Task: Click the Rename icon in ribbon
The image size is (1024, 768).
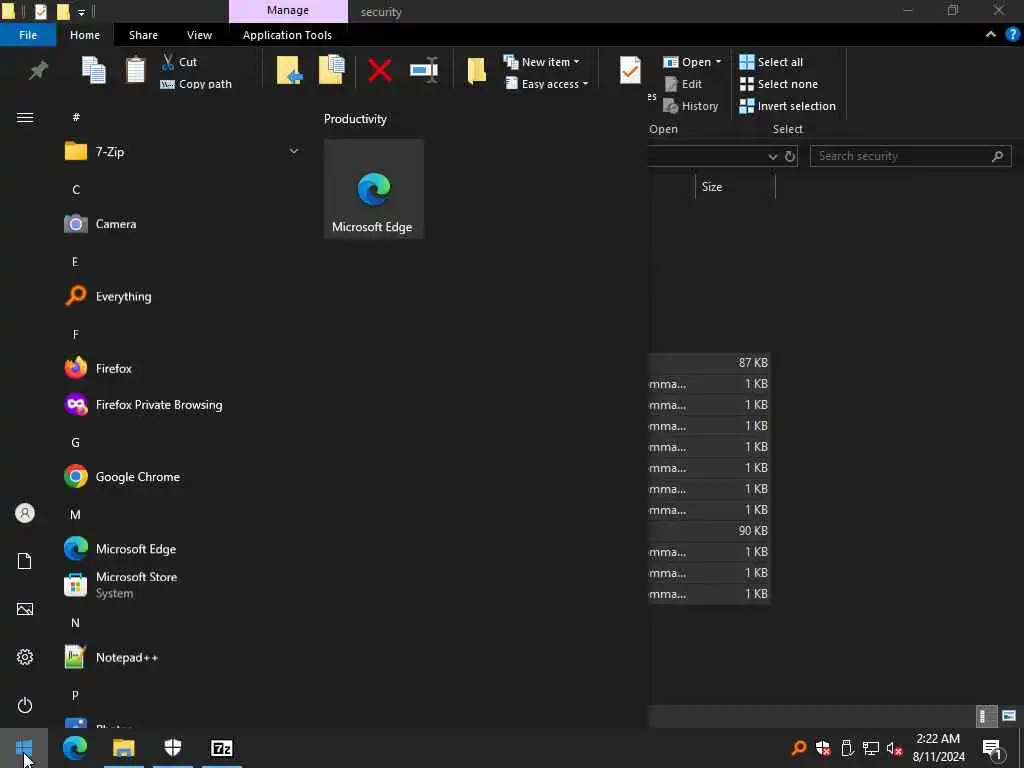Action: pyautogui.click(x=424, y=70)
